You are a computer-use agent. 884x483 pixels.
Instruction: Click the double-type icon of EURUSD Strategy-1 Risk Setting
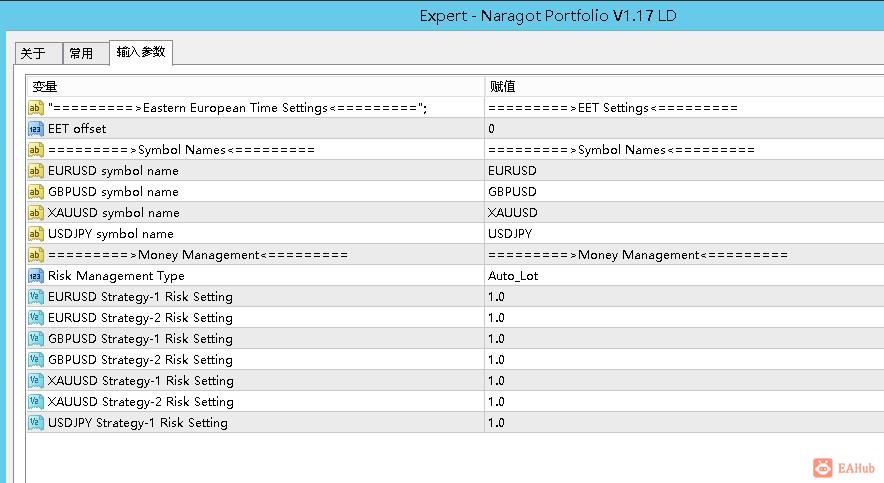click(x=36, y=297)
